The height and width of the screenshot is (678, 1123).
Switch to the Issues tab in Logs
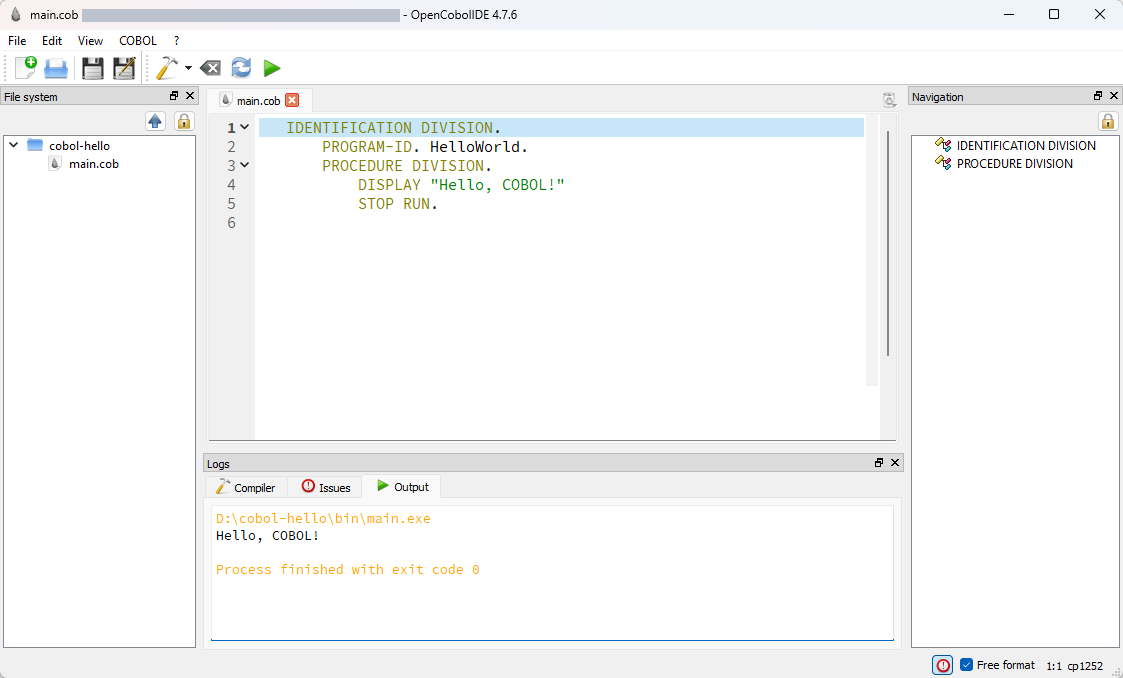(x=326, y=487)
